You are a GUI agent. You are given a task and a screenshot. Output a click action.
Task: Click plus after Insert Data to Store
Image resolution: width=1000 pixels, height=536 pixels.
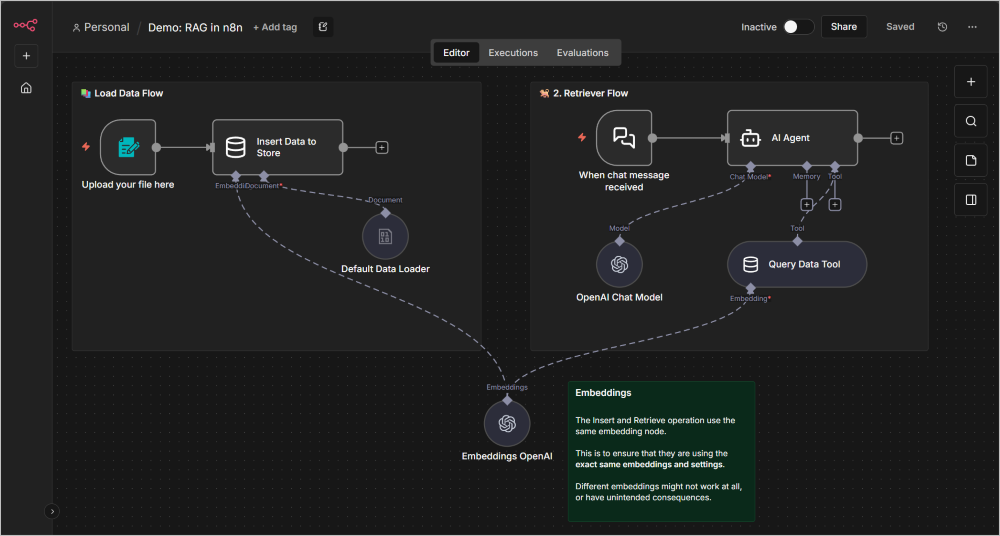pyautogui.click(x=382, y=147)
